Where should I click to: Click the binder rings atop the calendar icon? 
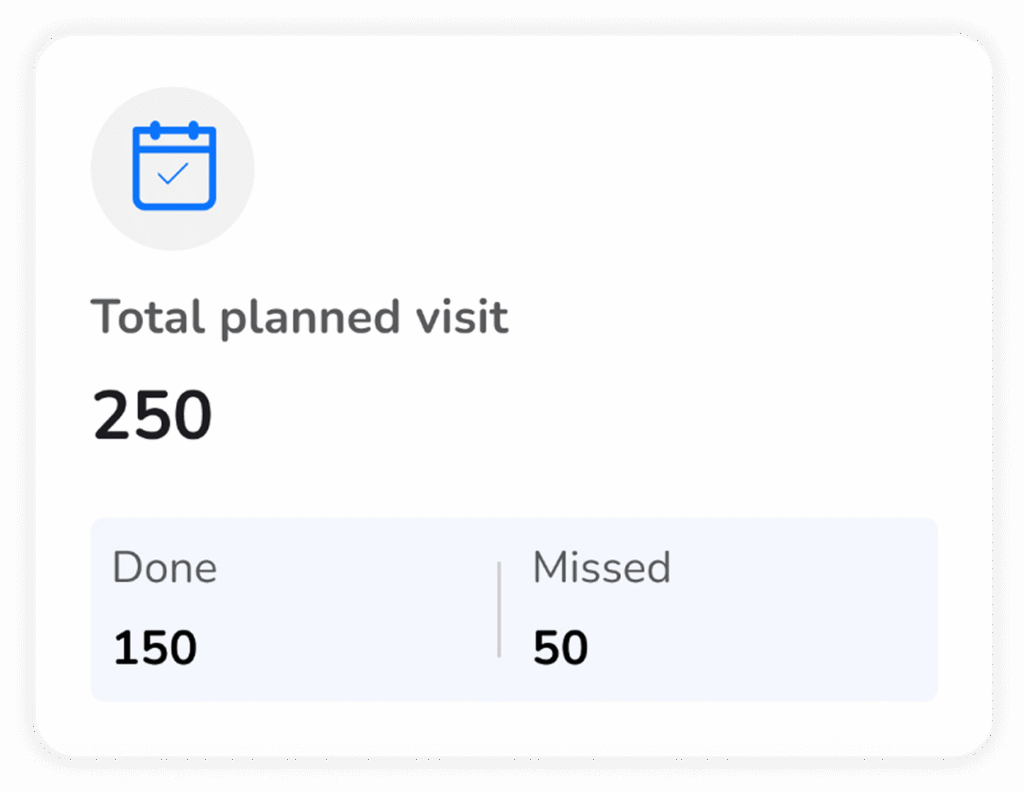[174, 128]
